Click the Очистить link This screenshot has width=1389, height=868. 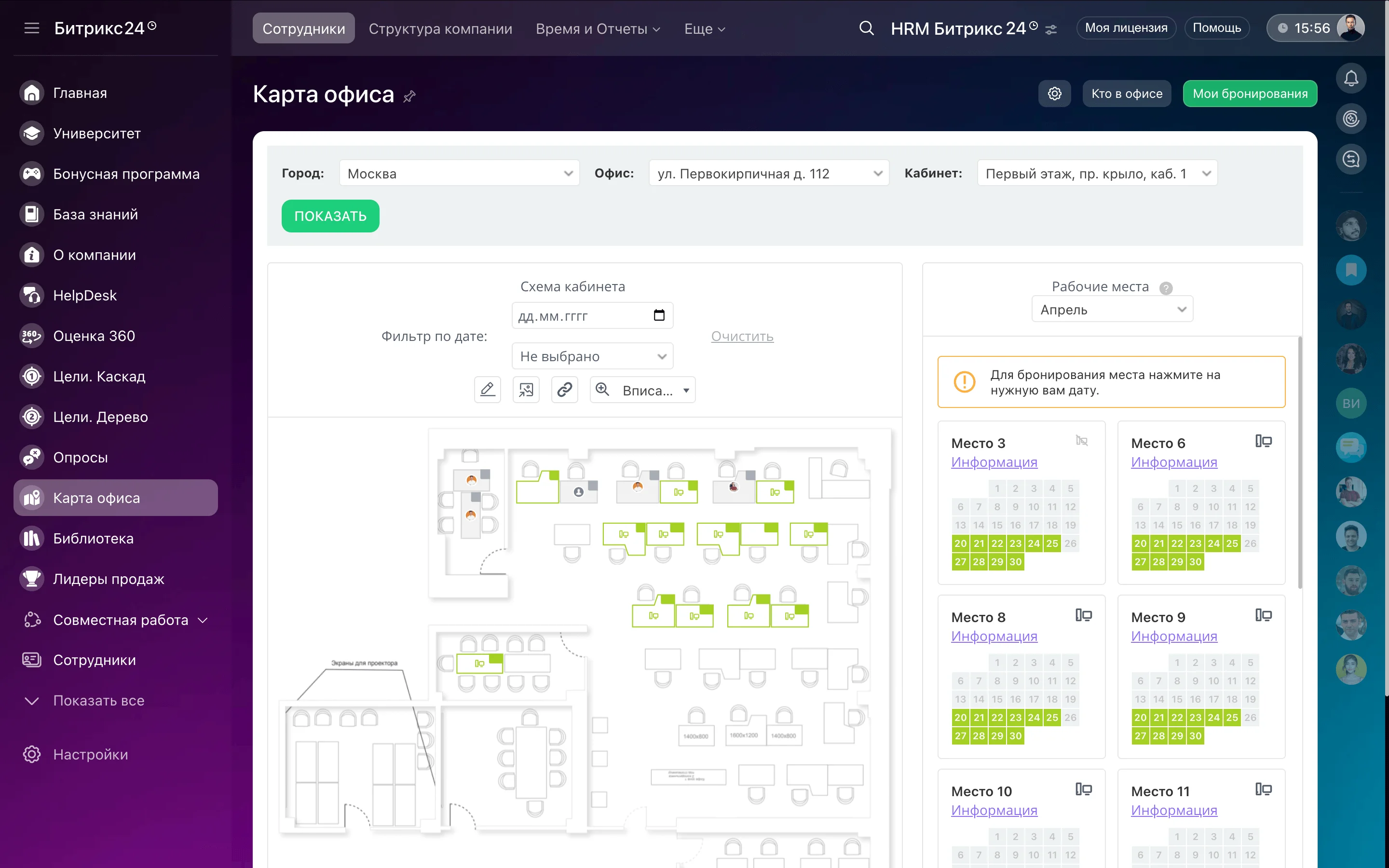click(x=742, y=336)
